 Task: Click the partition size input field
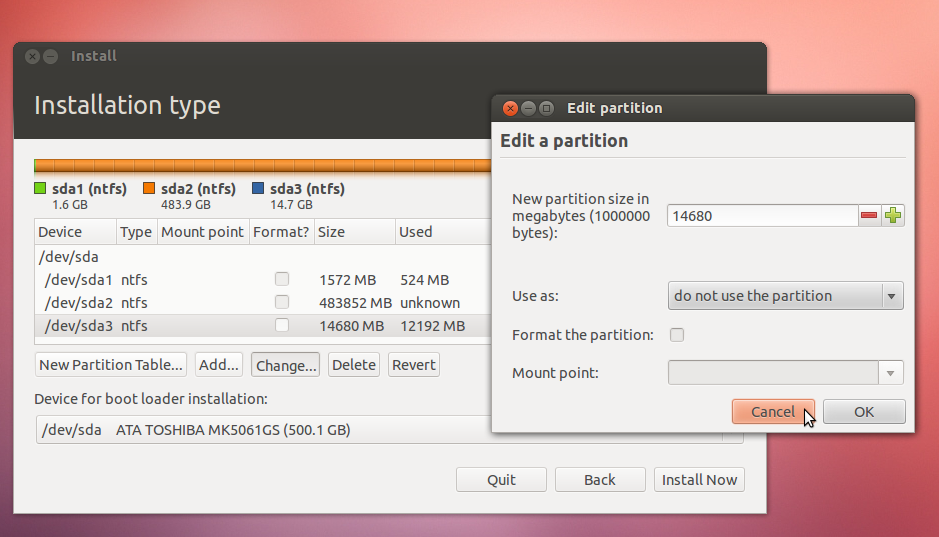click(762, 216)
